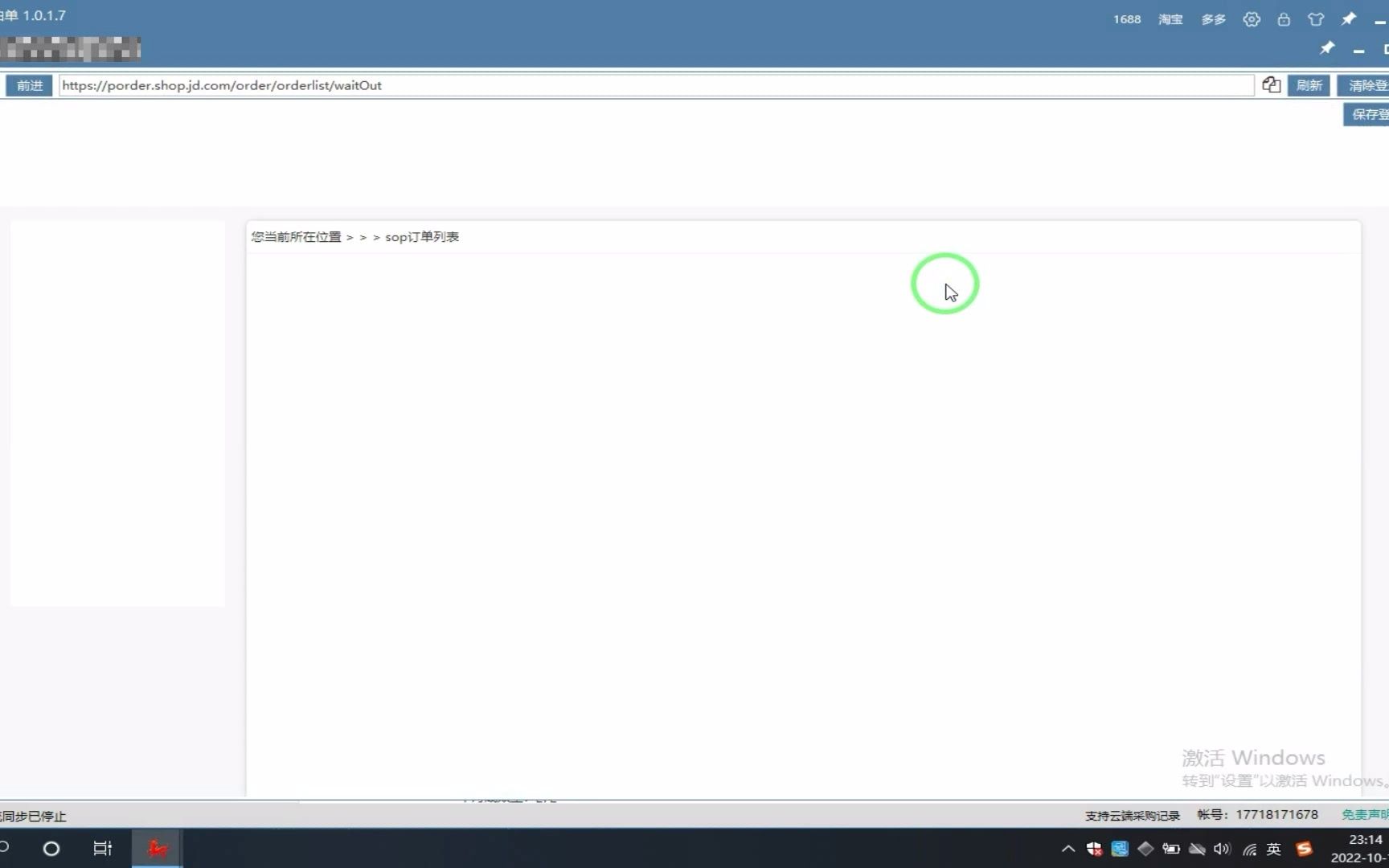Click the 前进 button

point(30,85)
